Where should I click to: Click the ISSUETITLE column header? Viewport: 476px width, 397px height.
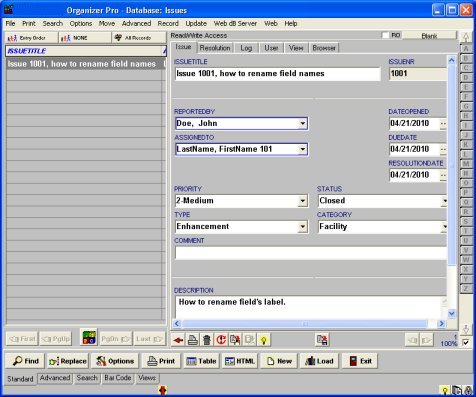click(x=85, y=51)
